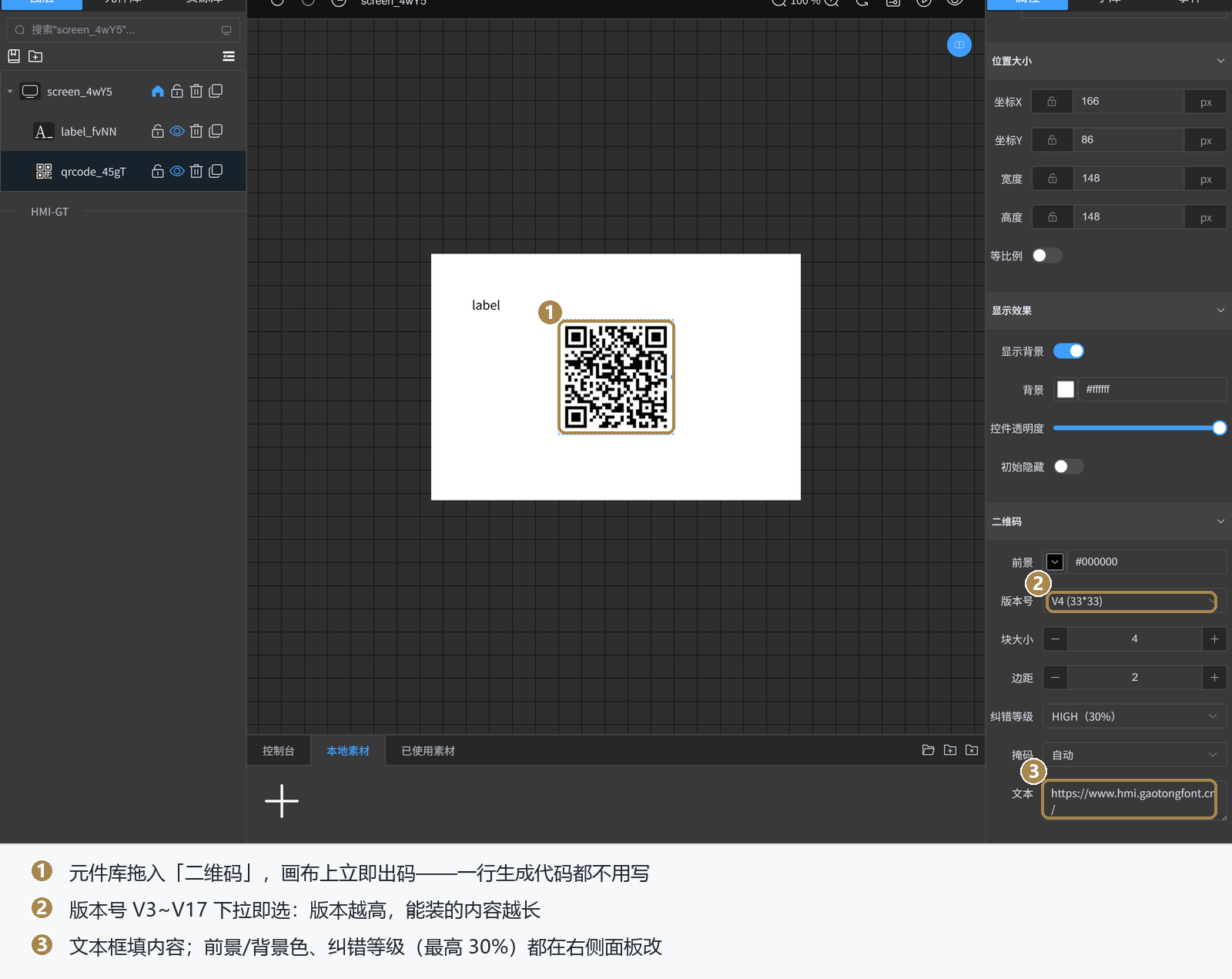Click the blue floating button on canvas

click(959, 45)
